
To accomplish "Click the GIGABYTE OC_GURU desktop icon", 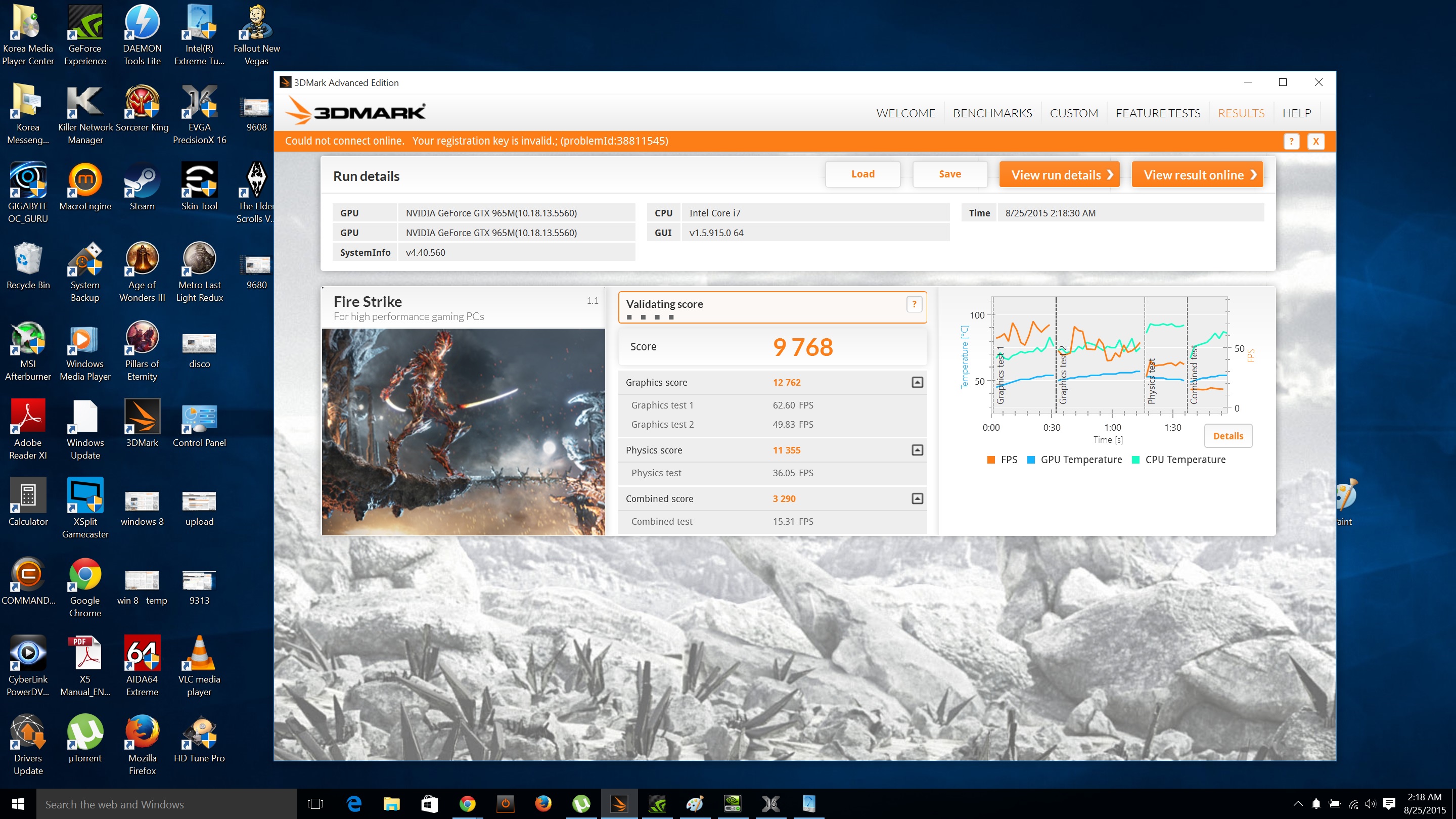I will click(x=28, y=193).
